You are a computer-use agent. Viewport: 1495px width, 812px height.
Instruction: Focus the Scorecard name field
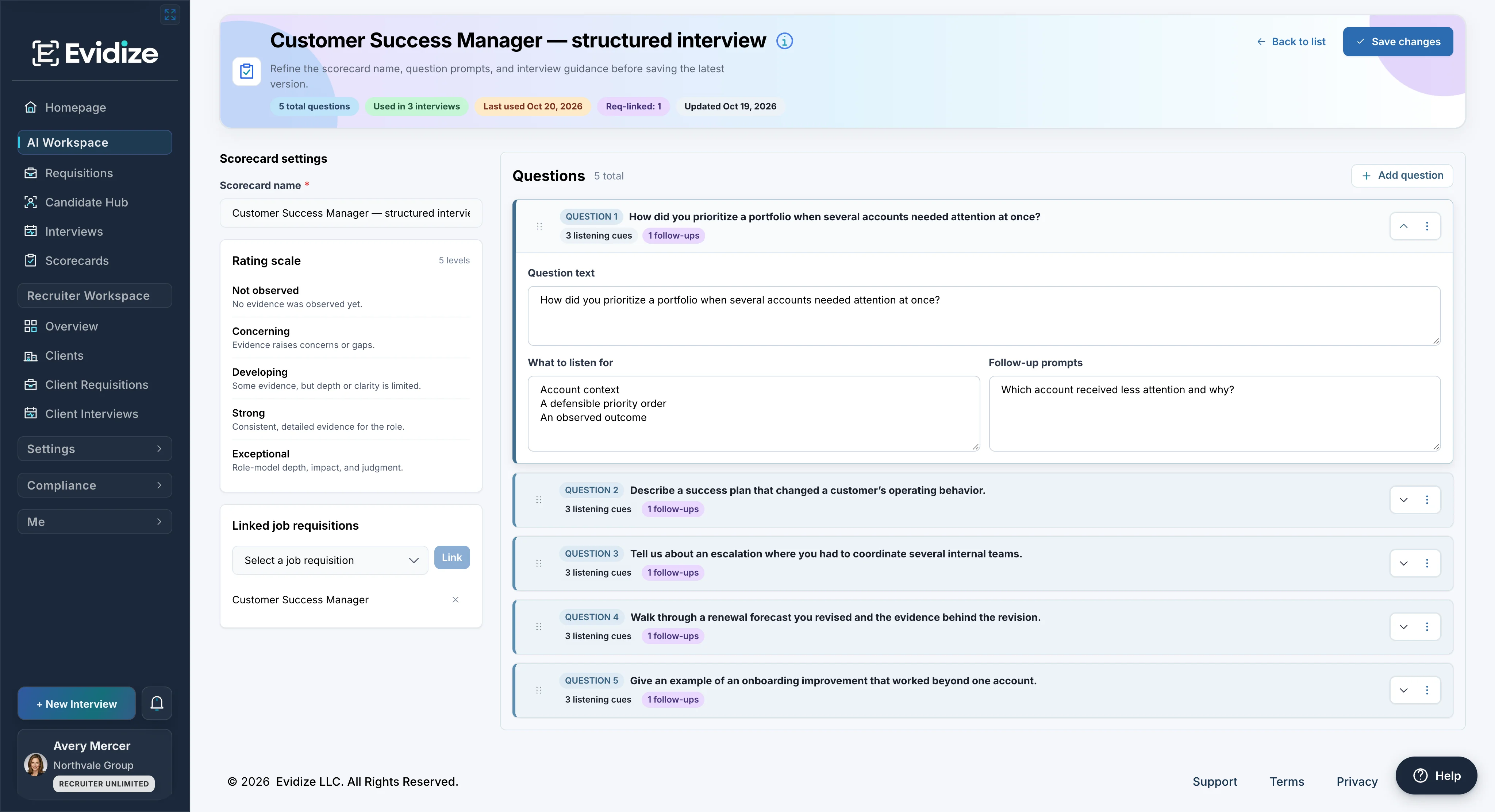350,213
